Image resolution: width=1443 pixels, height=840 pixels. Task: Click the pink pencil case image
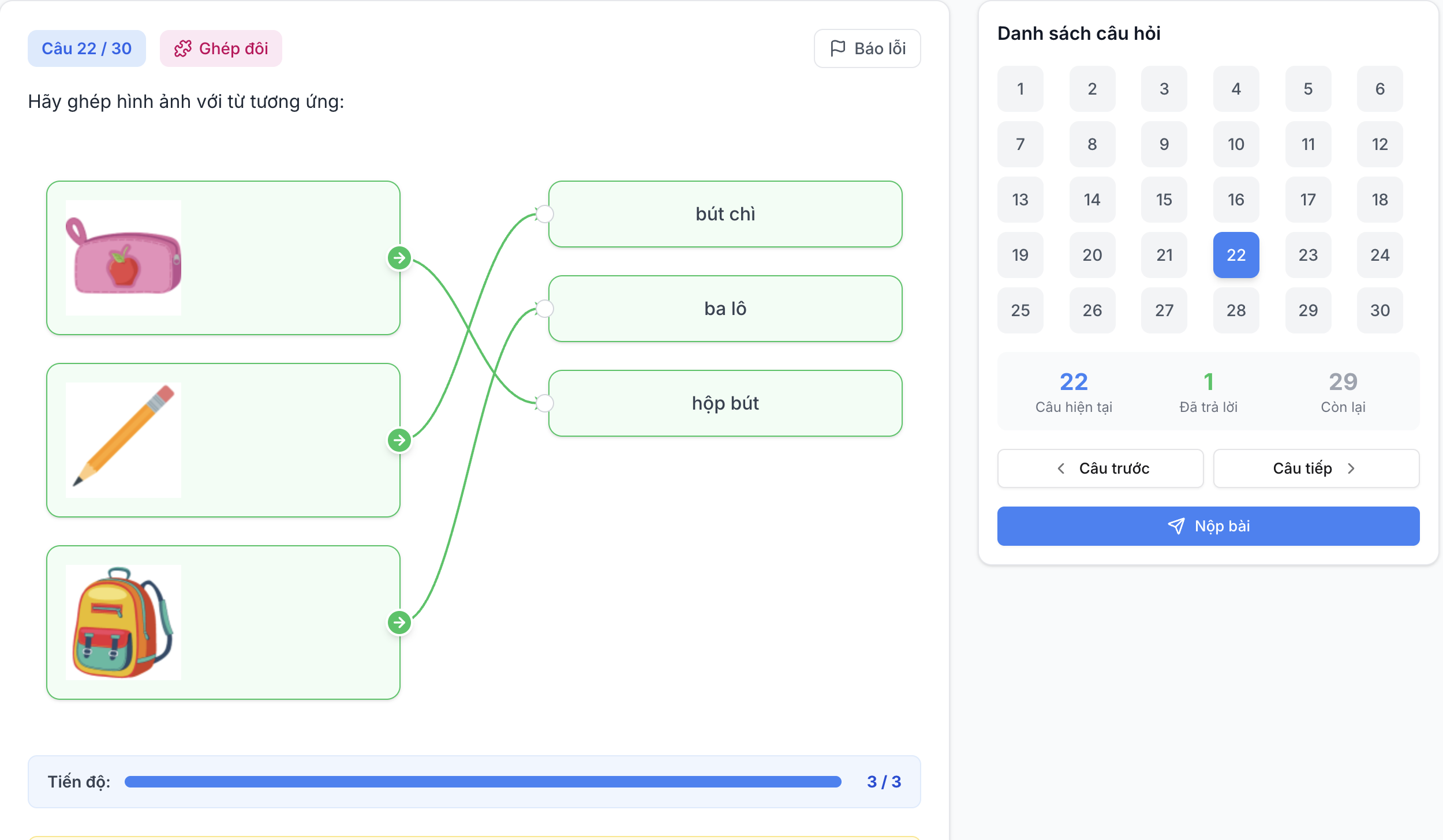123,258
